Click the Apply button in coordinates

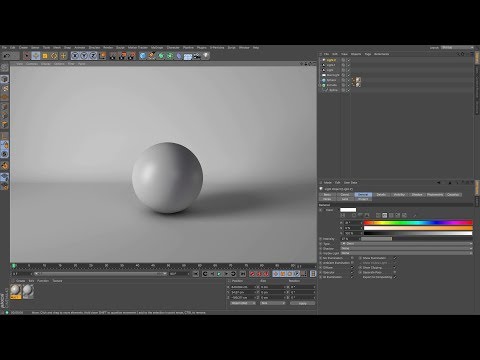click(302, 303)
